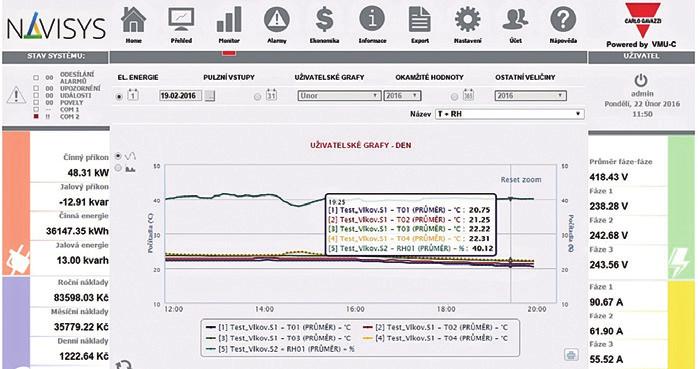The image size is (698, 369).
Task: Open the Nastavení gear icon
Action: click(467, 20)
